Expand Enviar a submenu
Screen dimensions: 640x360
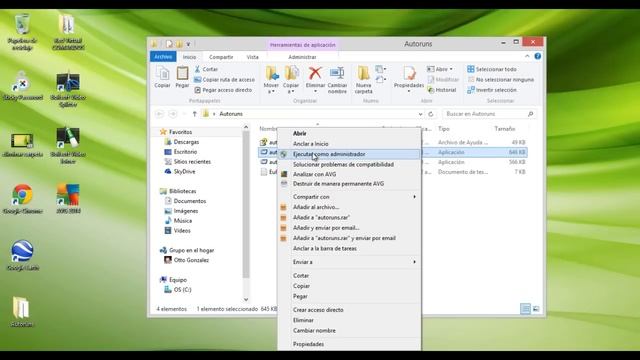coord(349,262)
